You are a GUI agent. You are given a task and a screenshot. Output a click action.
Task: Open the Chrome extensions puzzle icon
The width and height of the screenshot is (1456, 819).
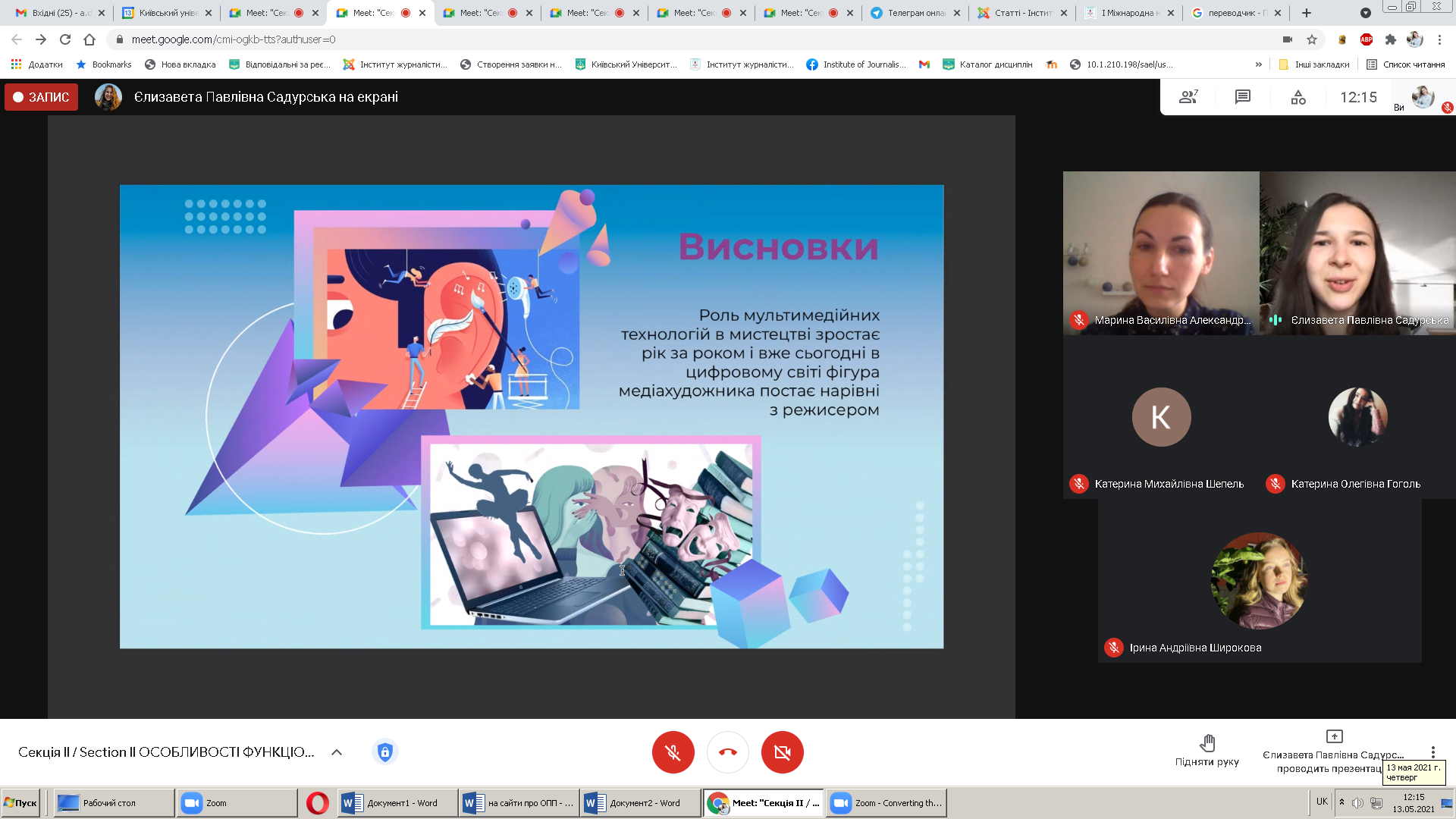[x=1390, y=39]
